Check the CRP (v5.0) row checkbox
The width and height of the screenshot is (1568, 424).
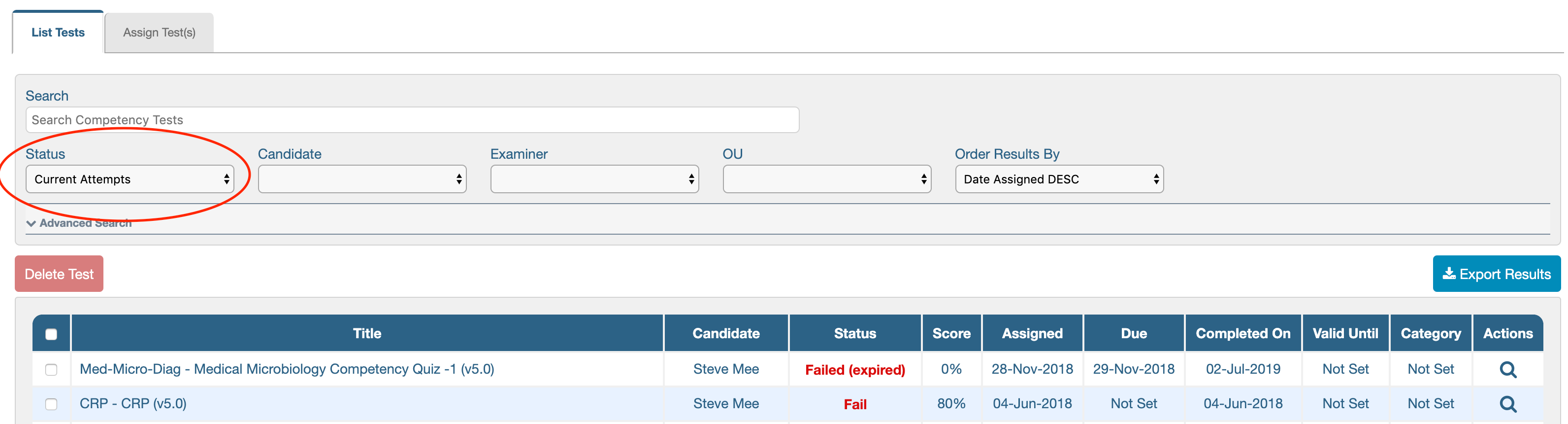tap(51, 404)
